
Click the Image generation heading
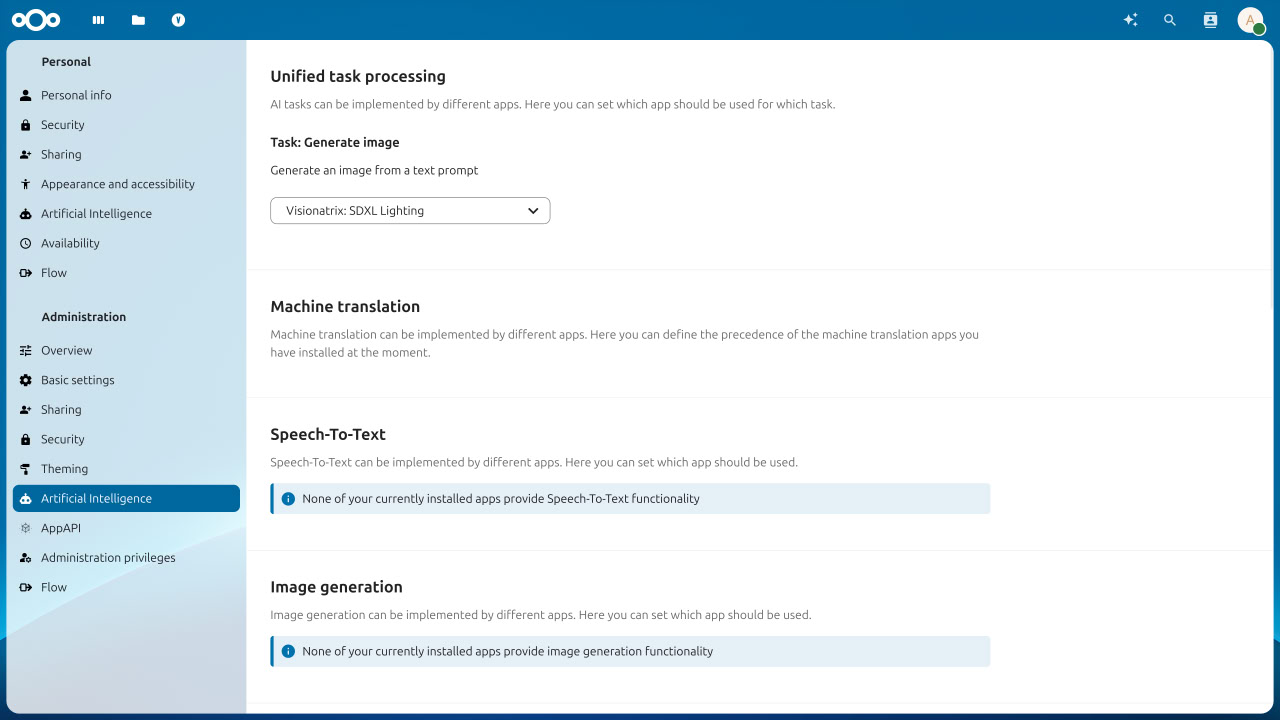(x=336, y=587)
